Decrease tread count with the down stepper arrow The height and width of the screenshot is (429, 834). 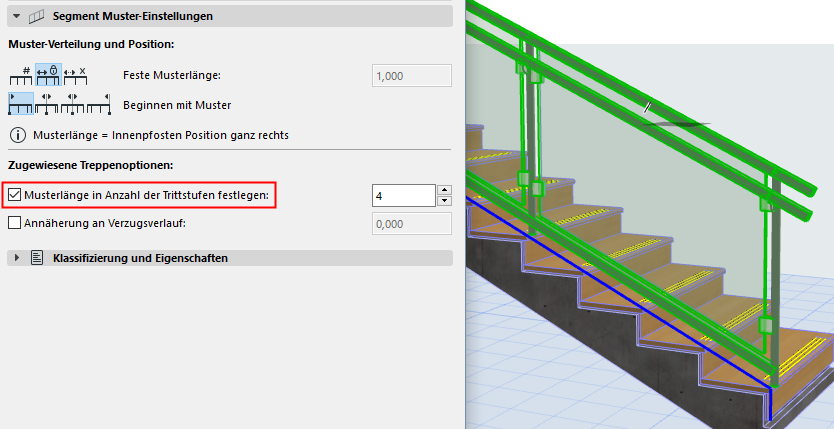coord(445,201)
